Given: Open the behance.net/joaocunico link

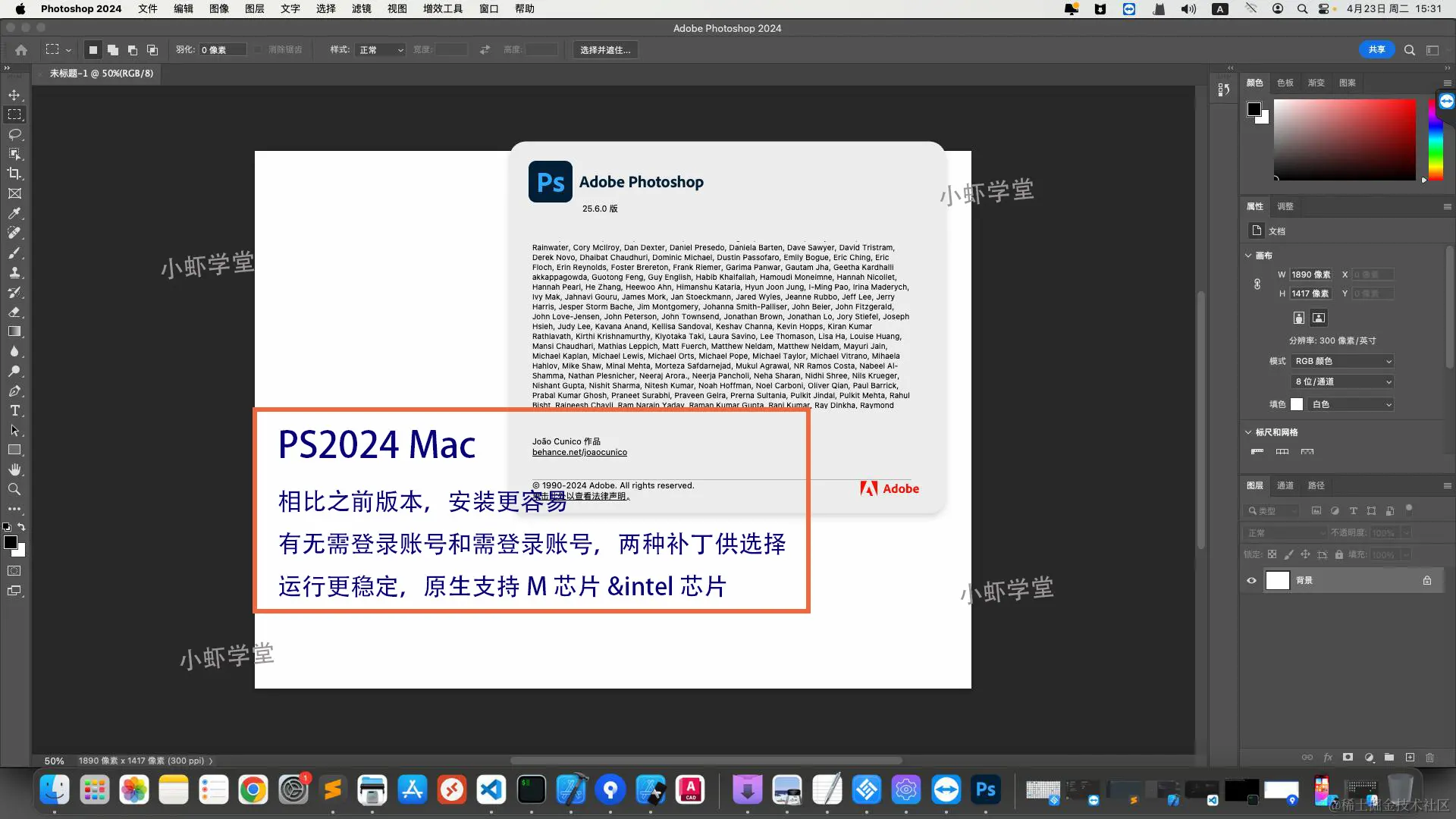Looking at the screenshot, I should point(579,452).
